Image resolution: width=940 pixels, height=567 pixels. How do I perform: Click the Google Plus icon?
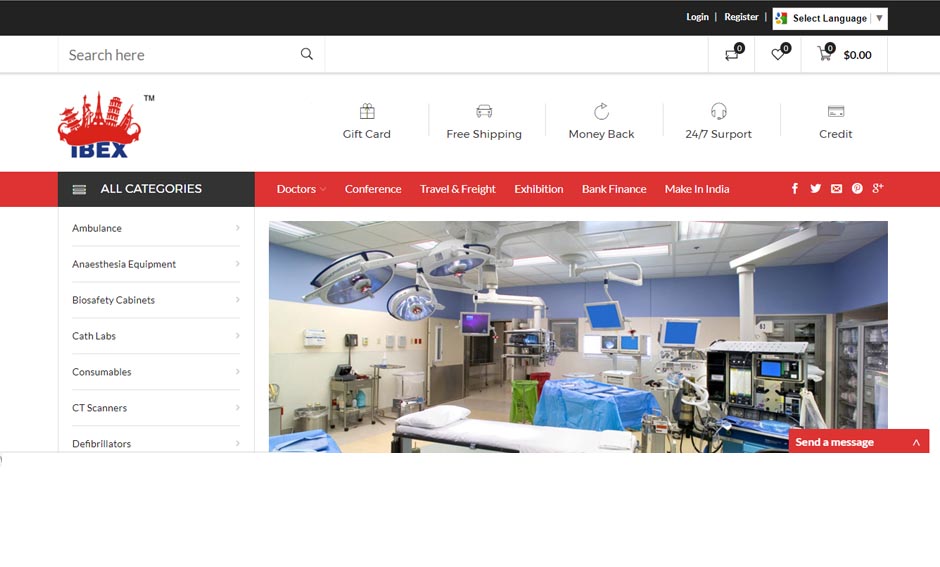point(878,189)
